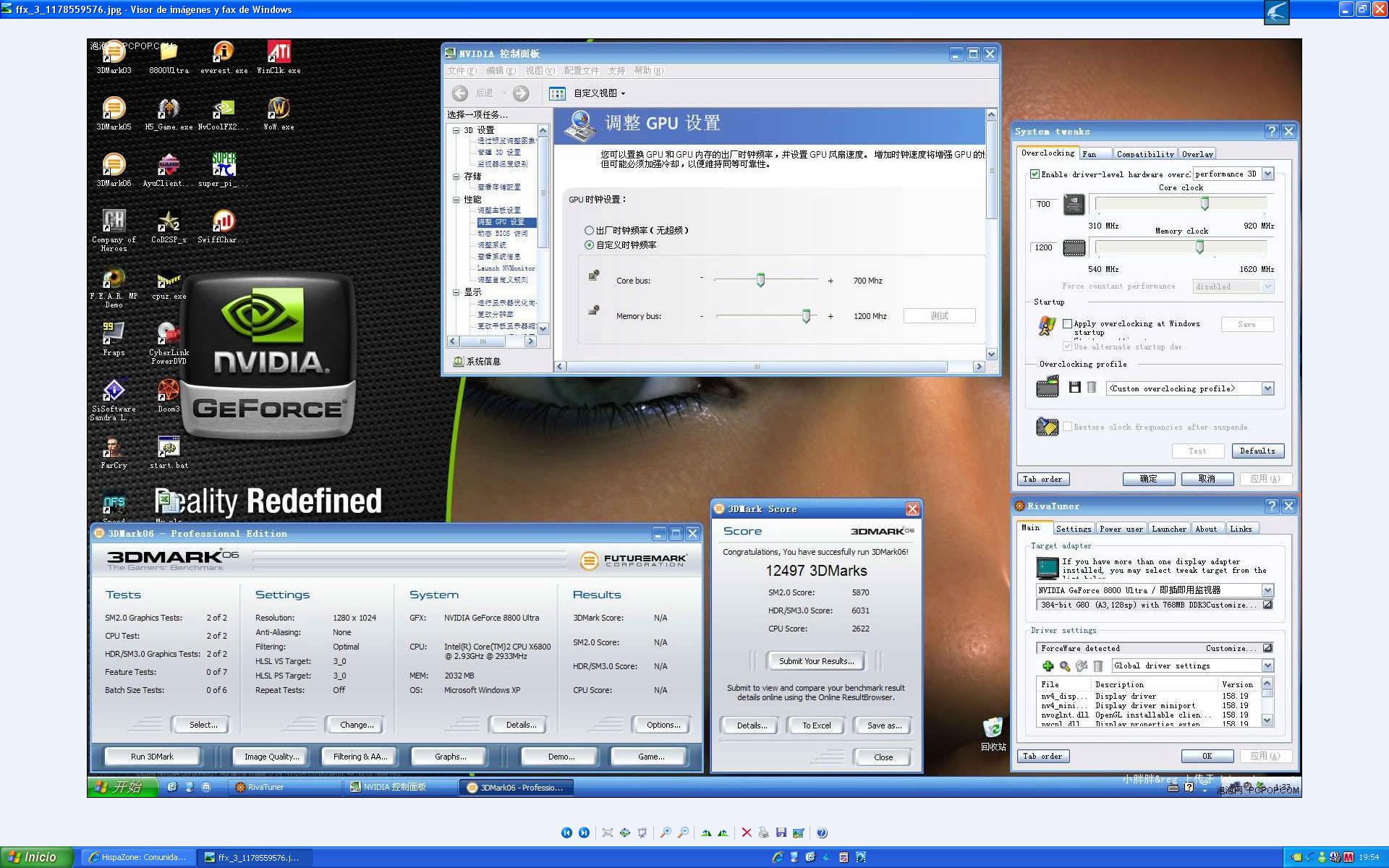Open the Custom overclocking profile dropdown
1389x868 pixels.
tap(1267, 388)
